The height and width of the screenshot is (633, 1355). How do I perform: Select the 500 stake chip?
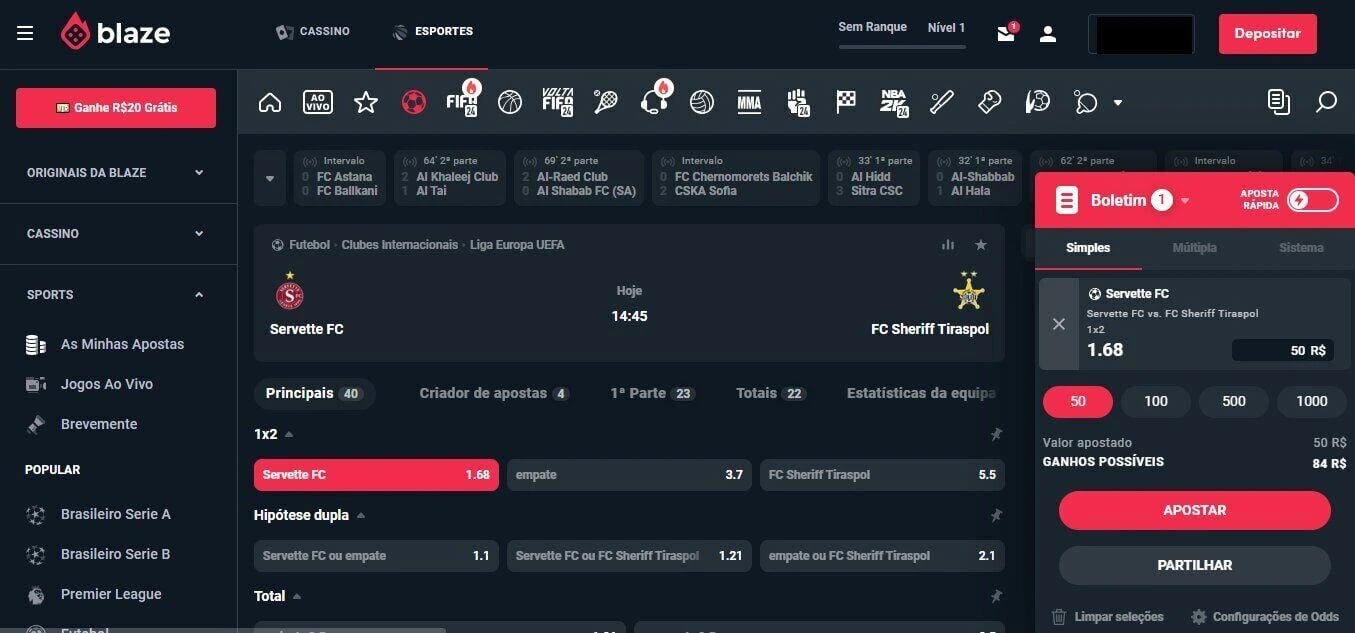tap(1234, 401)
